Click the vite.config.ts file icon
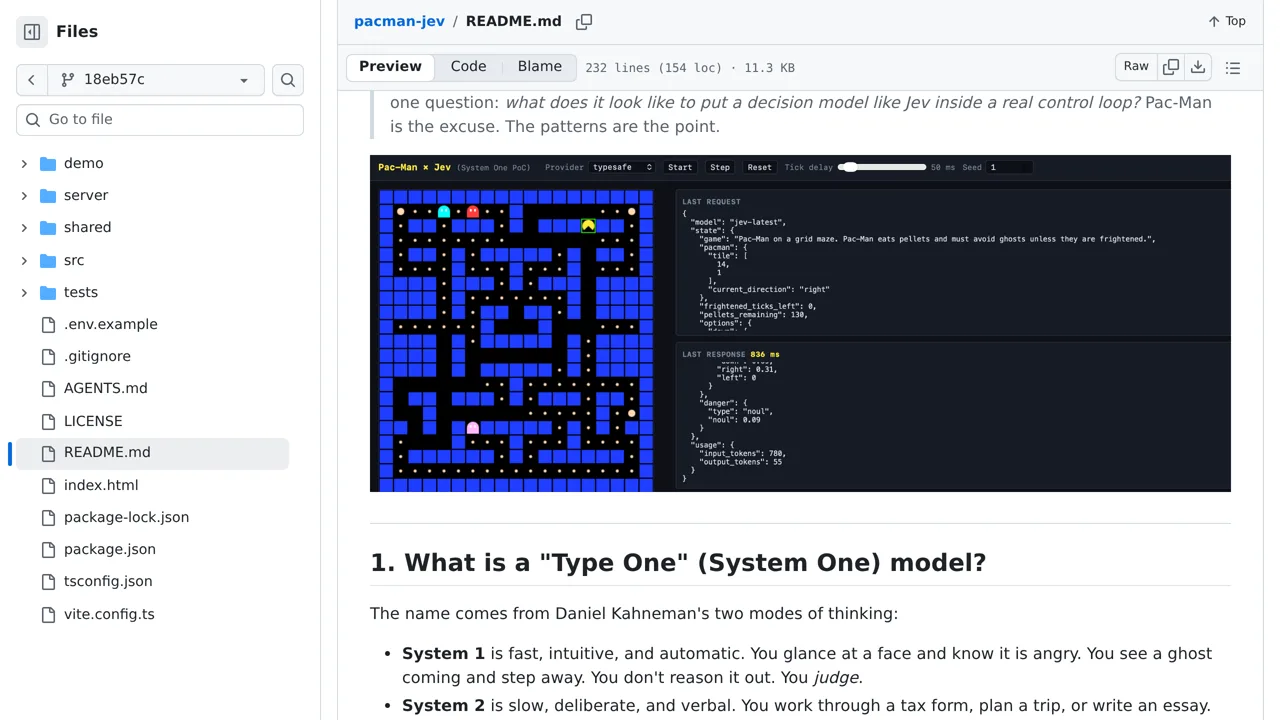This screenshot has width=1280, height=720. 48,614
